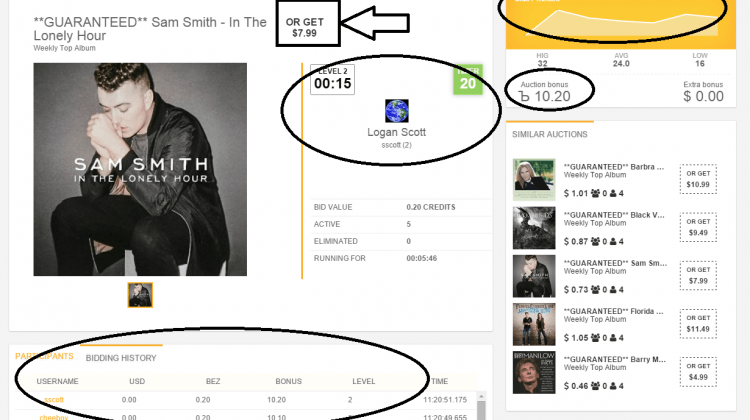Open sscott username link in participants
750x420 pixels.
pos(54,399)
